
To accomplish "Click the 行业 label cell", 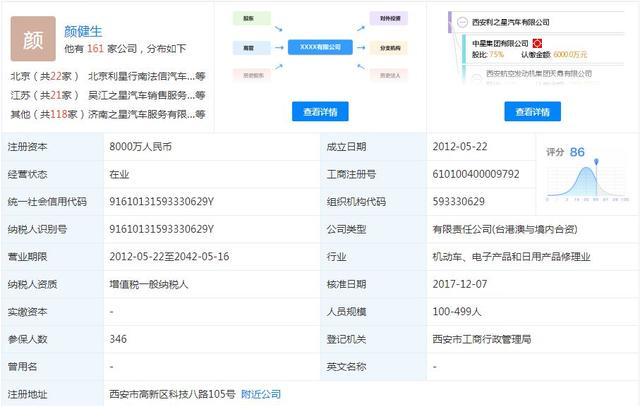I will [373, 257].
